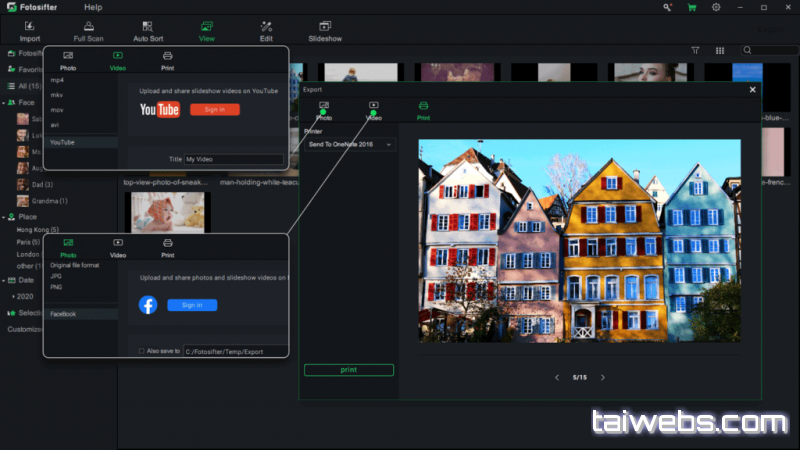This screenshot has height=450, width=800.
Task: Start a Full Scan from toolbar
Action: (89, 29)
